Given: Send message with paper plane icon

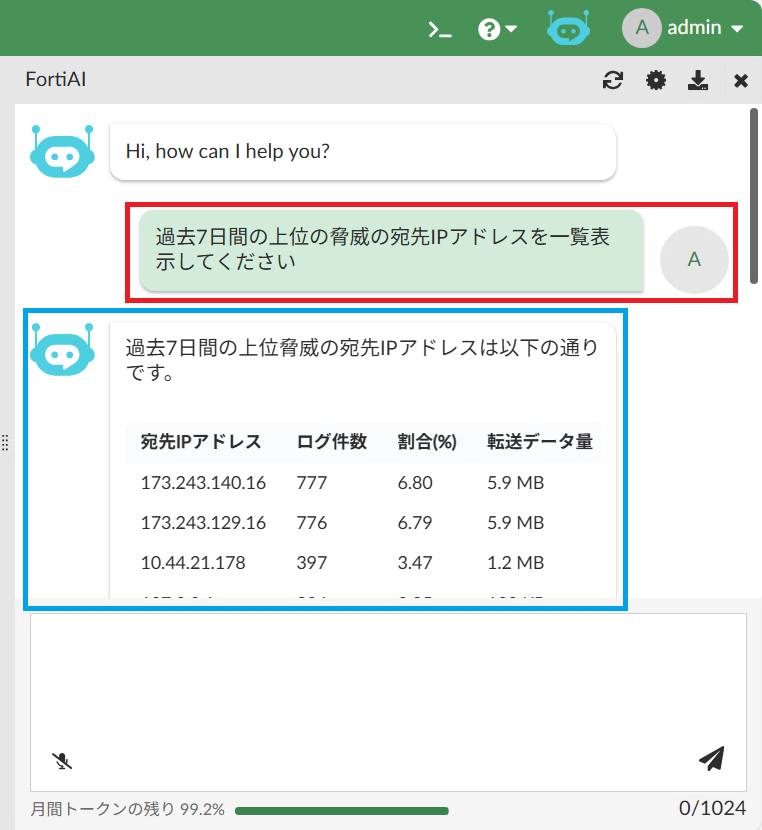Looking at the screenshot, I should pos(711,759).
